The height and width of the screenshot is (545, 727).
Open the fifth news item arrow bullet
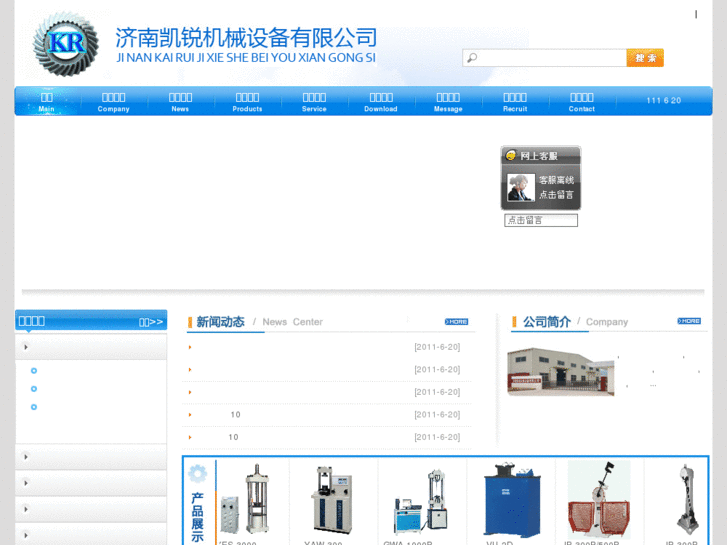tap(190, 437)
